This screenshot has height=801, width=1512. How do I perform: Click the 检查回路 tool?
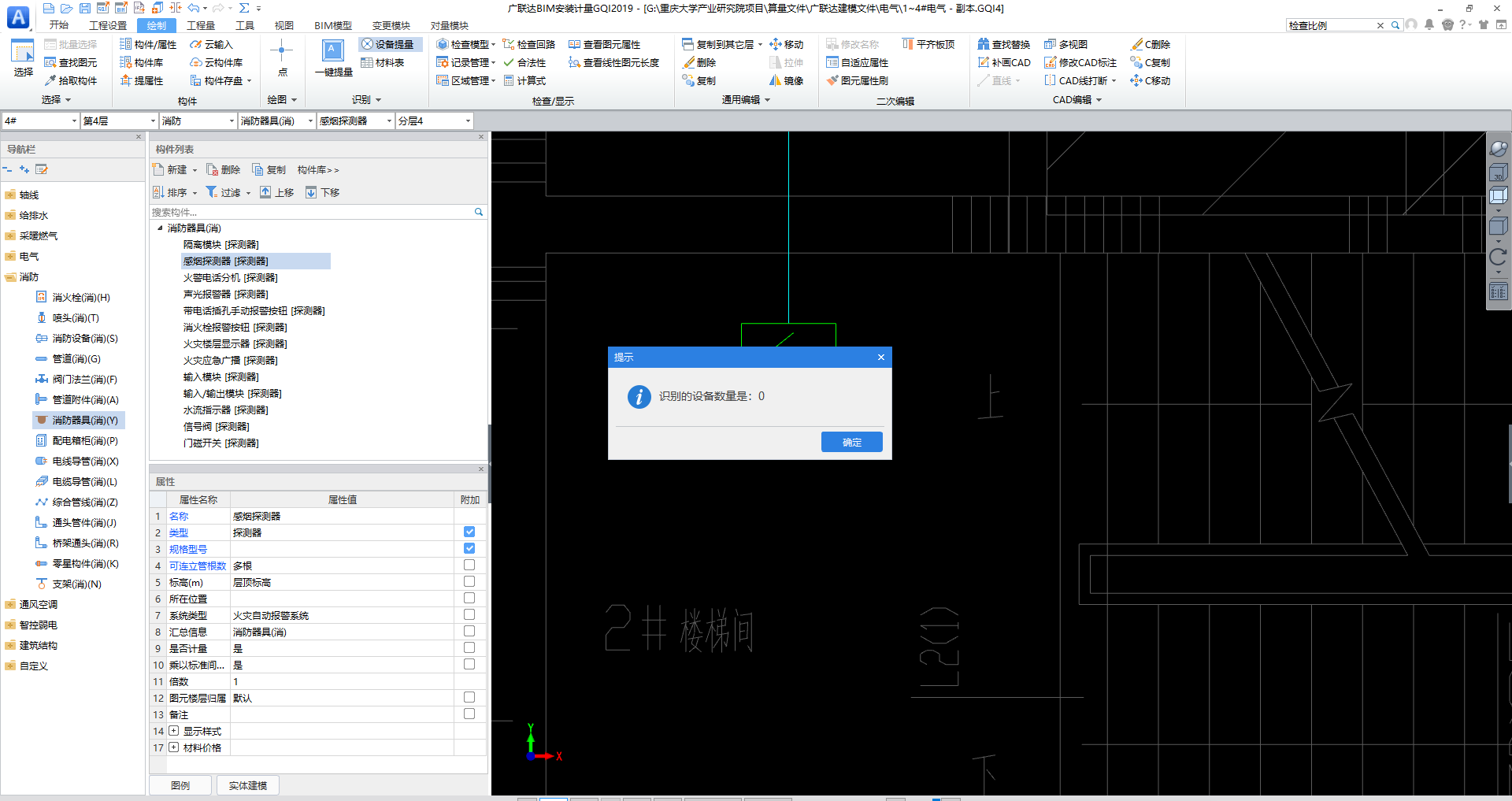click(x=529, y=45)
